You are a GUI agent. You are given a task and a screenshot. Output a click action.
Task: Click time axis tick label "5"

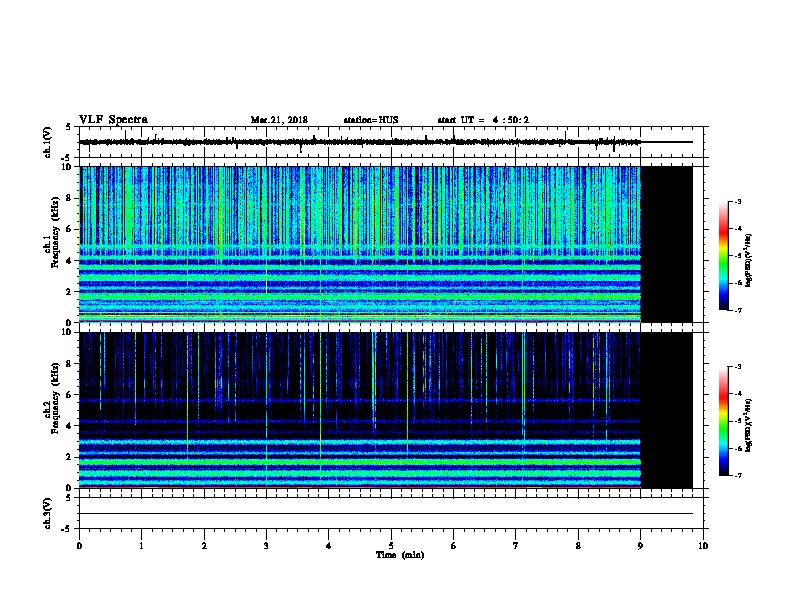(x=391, y=546)
